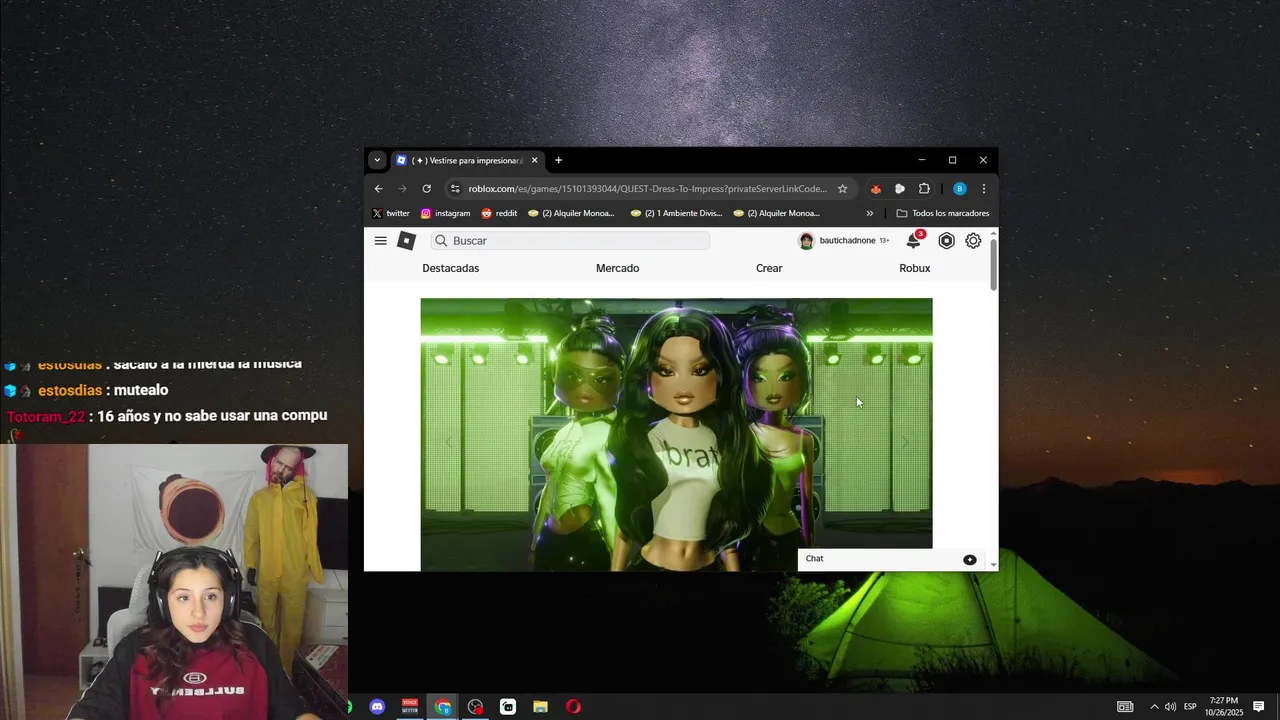This screenshot has width=1280, height=720.
Task: Open a new Chrome tab
Action: tap(558, 160)
